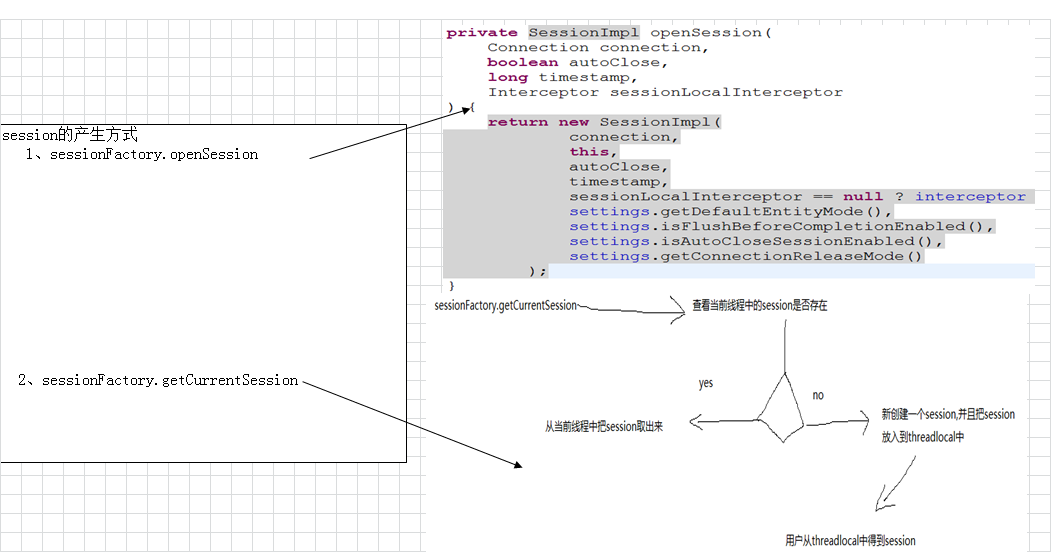The height and width of the screenshot is (552, 1051).
Task: Click 'Interceptor sessionLocalInterceptor' parameter line
Action: click(665, 92)
